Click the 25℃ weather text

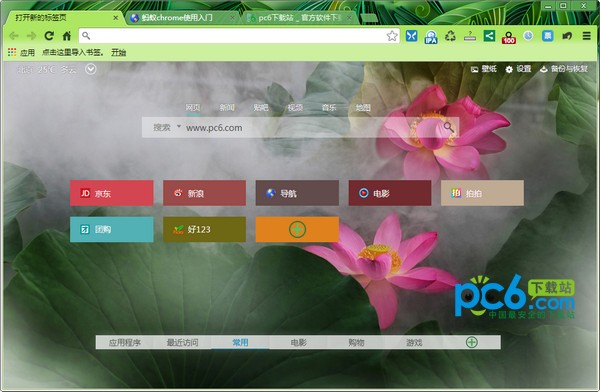[47, 70]
